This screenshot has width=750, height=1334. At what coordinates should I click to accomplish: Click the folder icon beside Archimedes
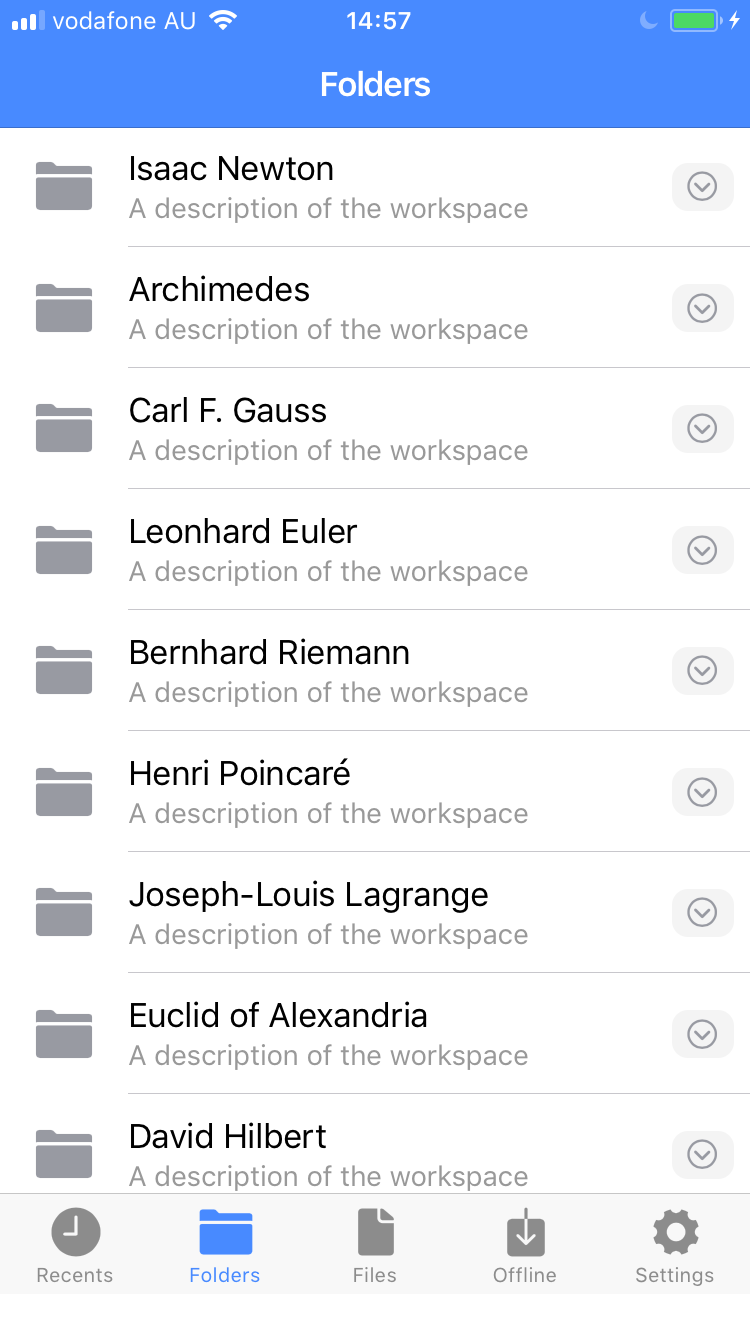pyautogui.click(x=63, y=307)
